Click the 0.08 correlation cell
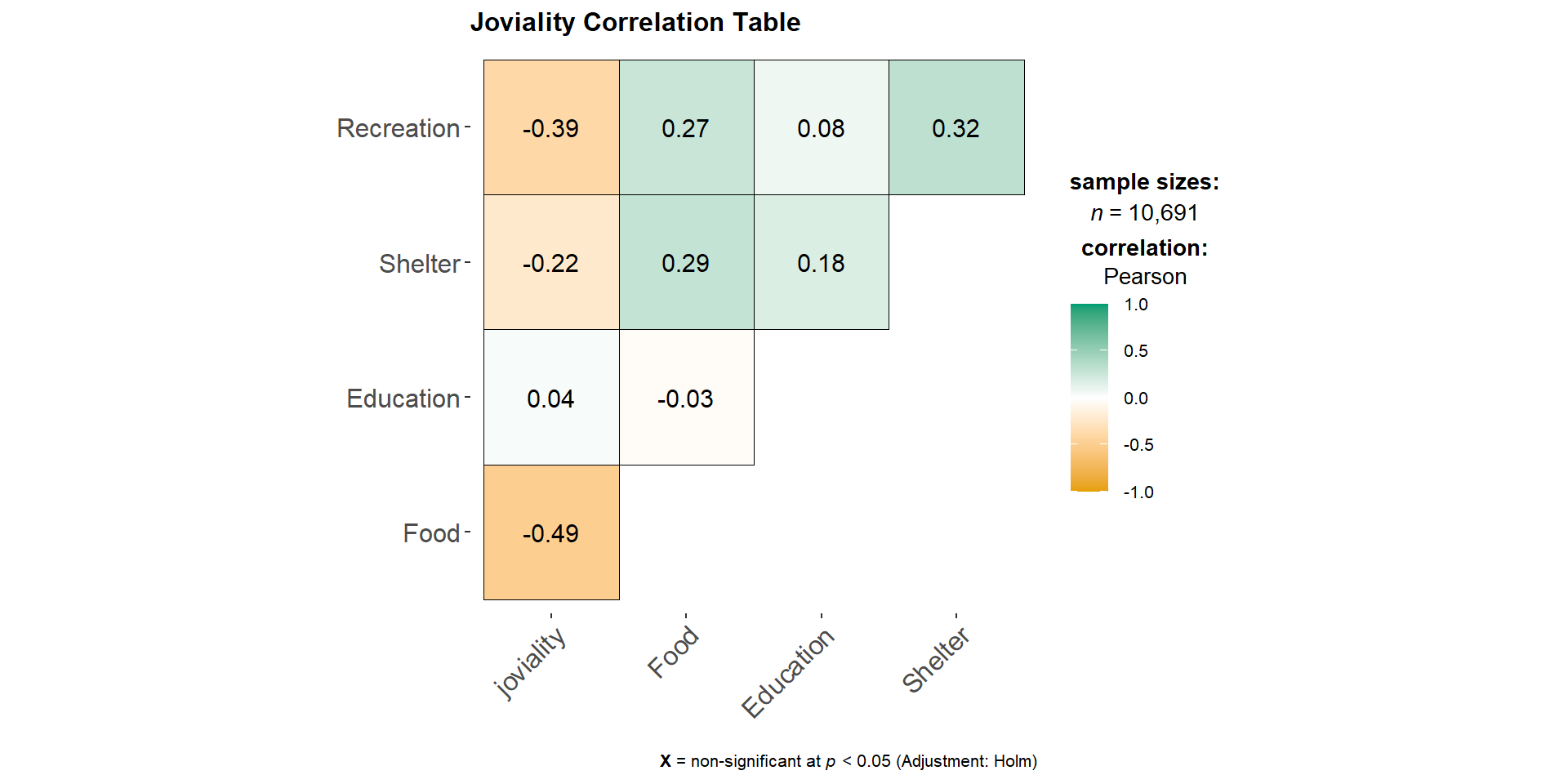 [x=821, y=128]
